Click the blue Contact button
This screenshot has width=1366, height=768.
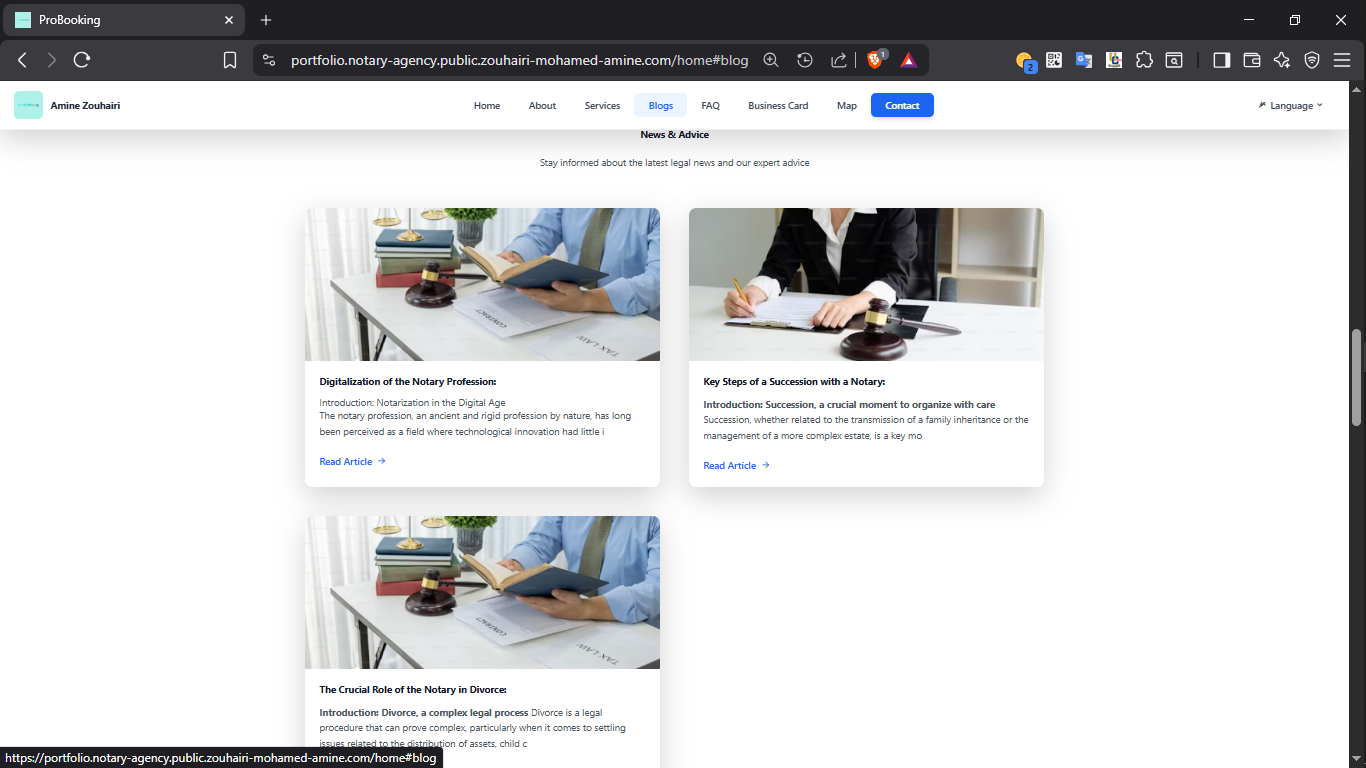coord(902,105)
